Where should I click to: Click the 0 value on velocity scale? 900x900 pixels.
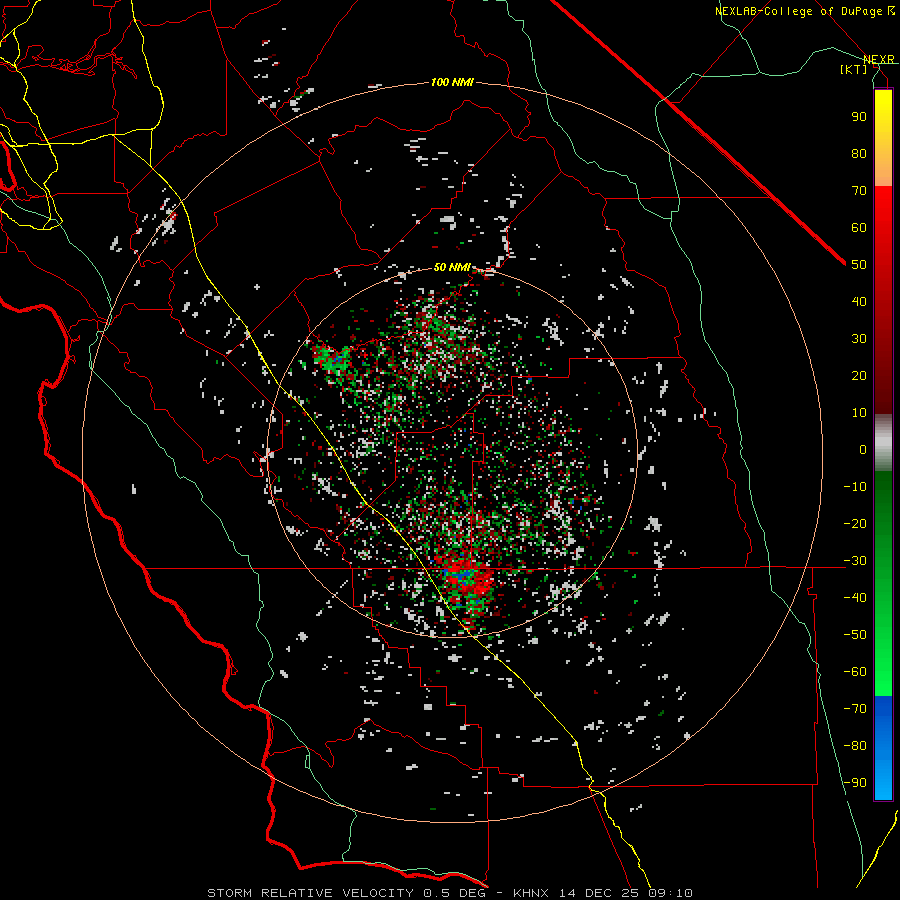click(x=863, y=449)
